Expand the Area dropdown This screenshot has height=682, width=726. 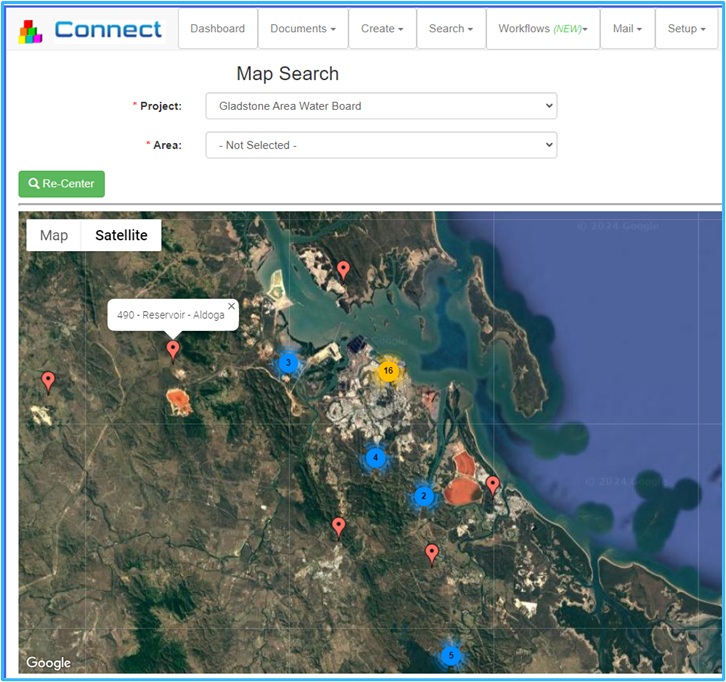(381, 145)
